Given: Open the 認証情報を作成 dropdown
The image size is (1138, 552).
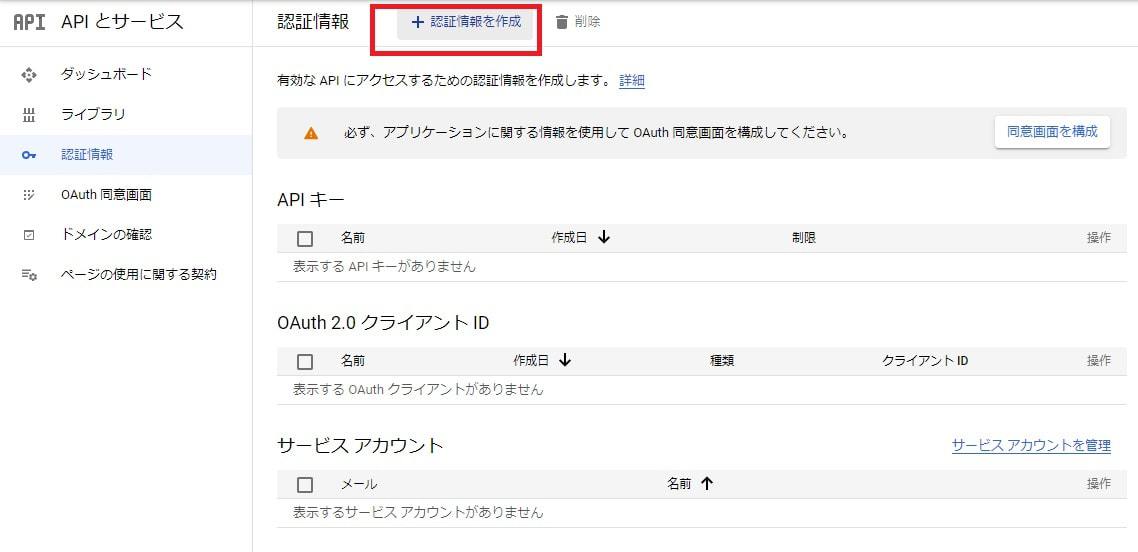Looking at the screenshot, I should coord(465,22).
